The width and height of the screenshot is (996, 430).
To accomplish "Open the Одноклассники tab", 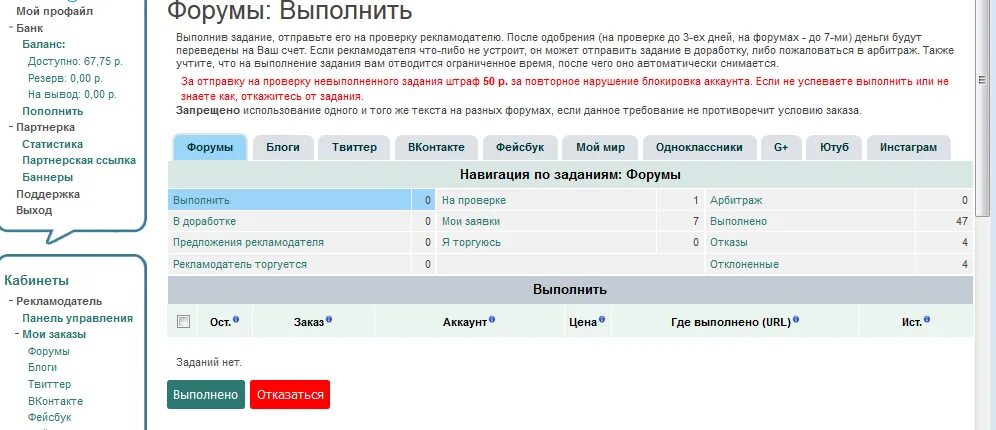I will click(x=699, y=147).
